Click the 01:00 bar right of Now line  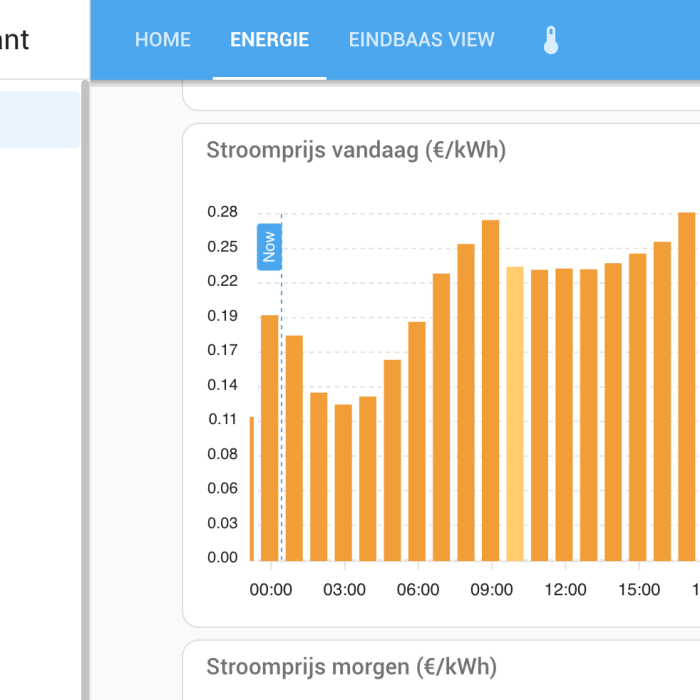[294, 448]
